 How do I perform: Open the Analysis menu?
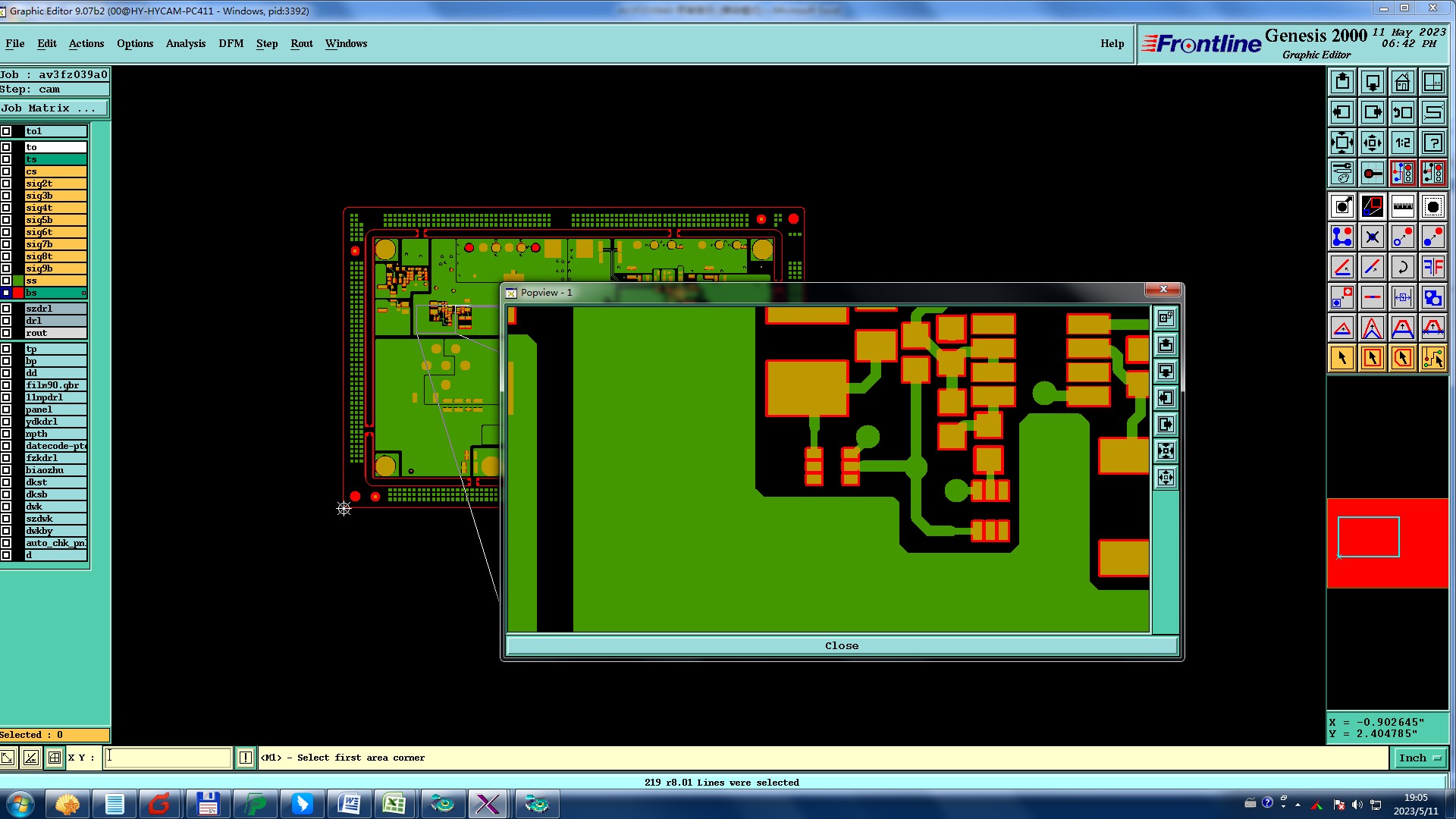(185, 43)
